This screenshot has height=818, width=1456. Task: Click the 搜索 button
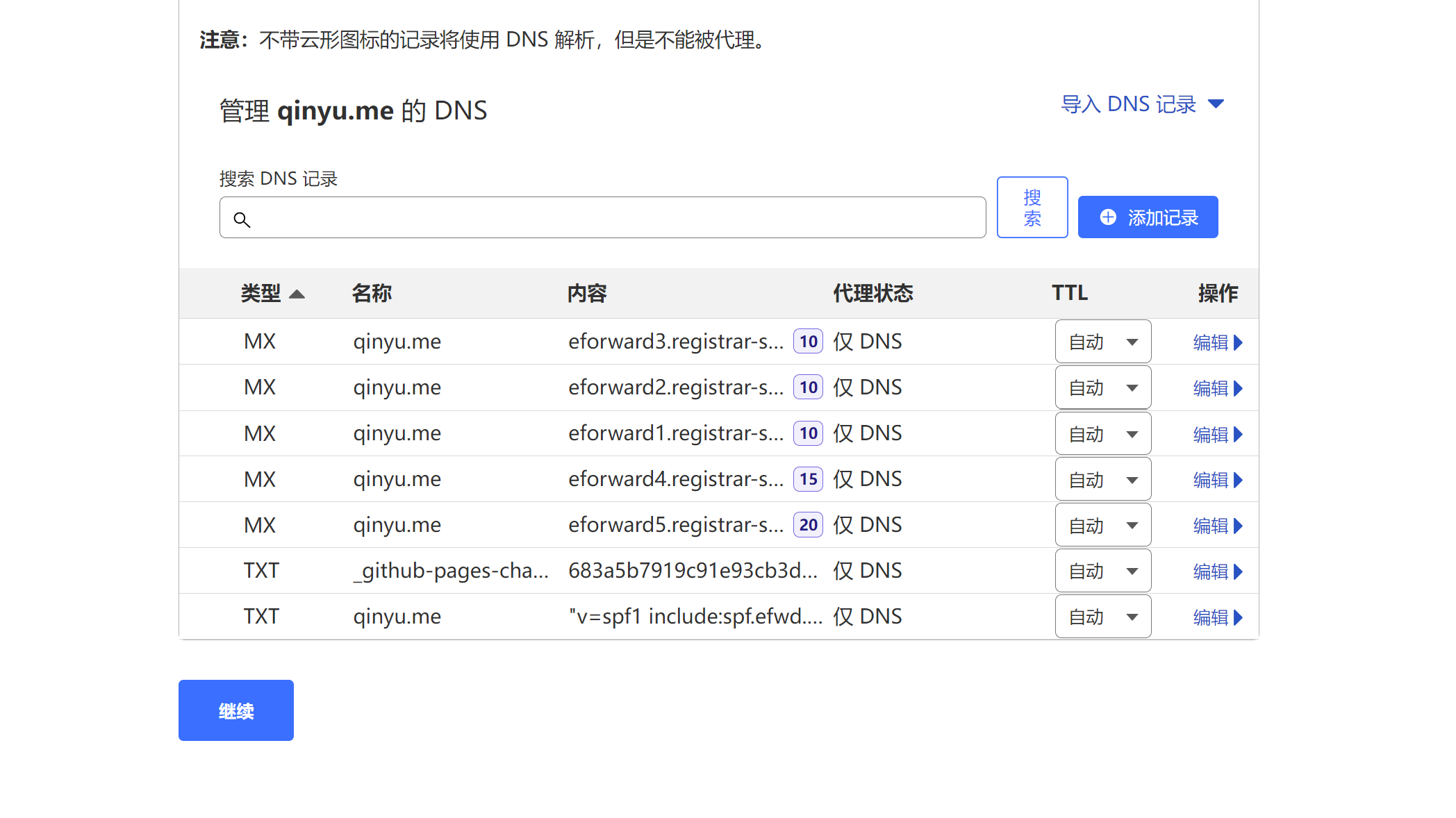1032,207
